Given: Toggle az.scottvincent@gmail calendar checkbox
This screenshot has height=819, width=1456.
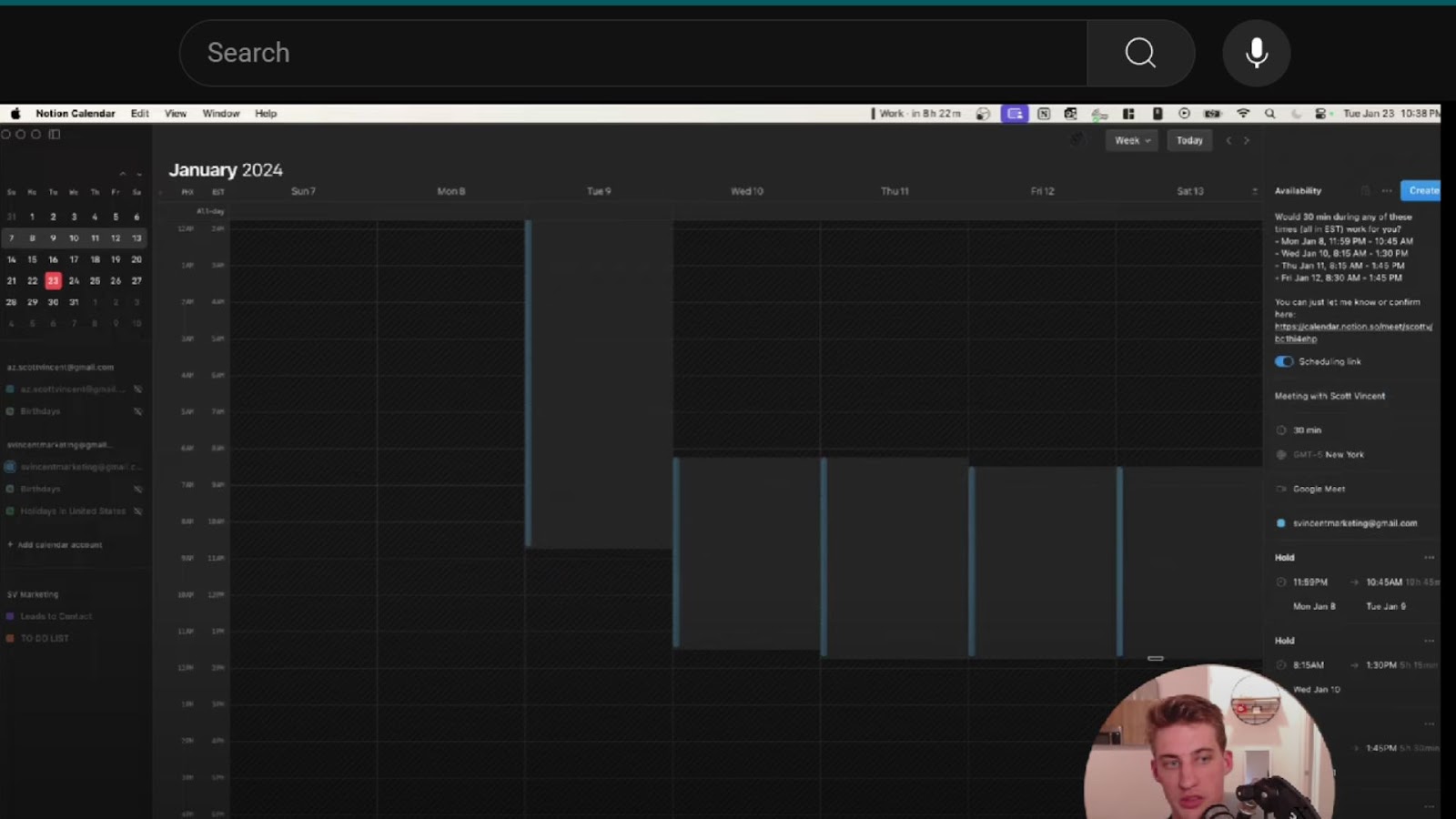Looking at the screenshot, I should pos(10,389).
